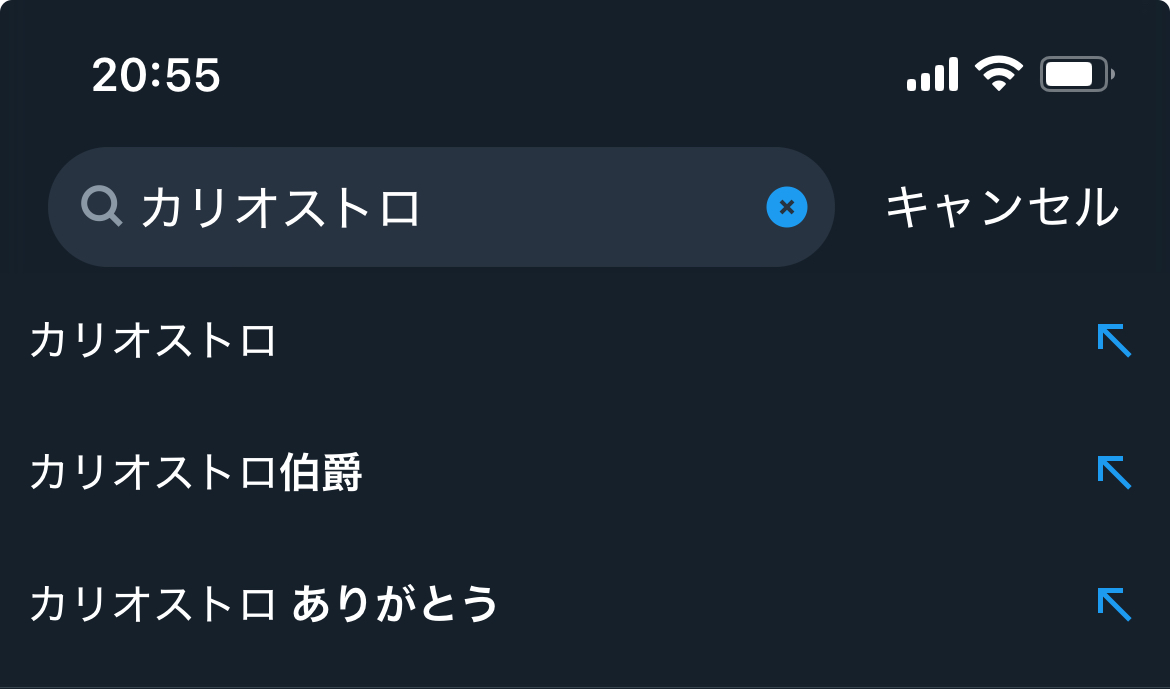
Task: Tap the fill-in arrow beside カリオストロ伯爵
Action: click(1114, 472)
